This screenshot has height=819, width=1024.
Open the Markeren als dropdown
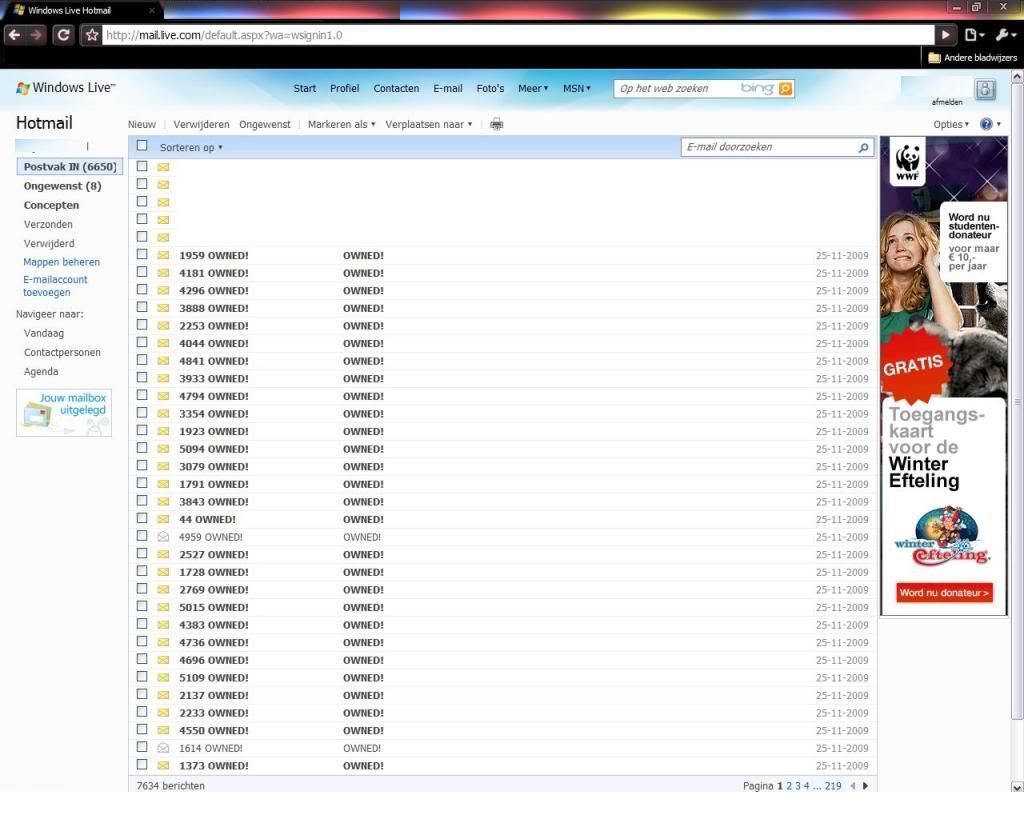click(342, 124)
